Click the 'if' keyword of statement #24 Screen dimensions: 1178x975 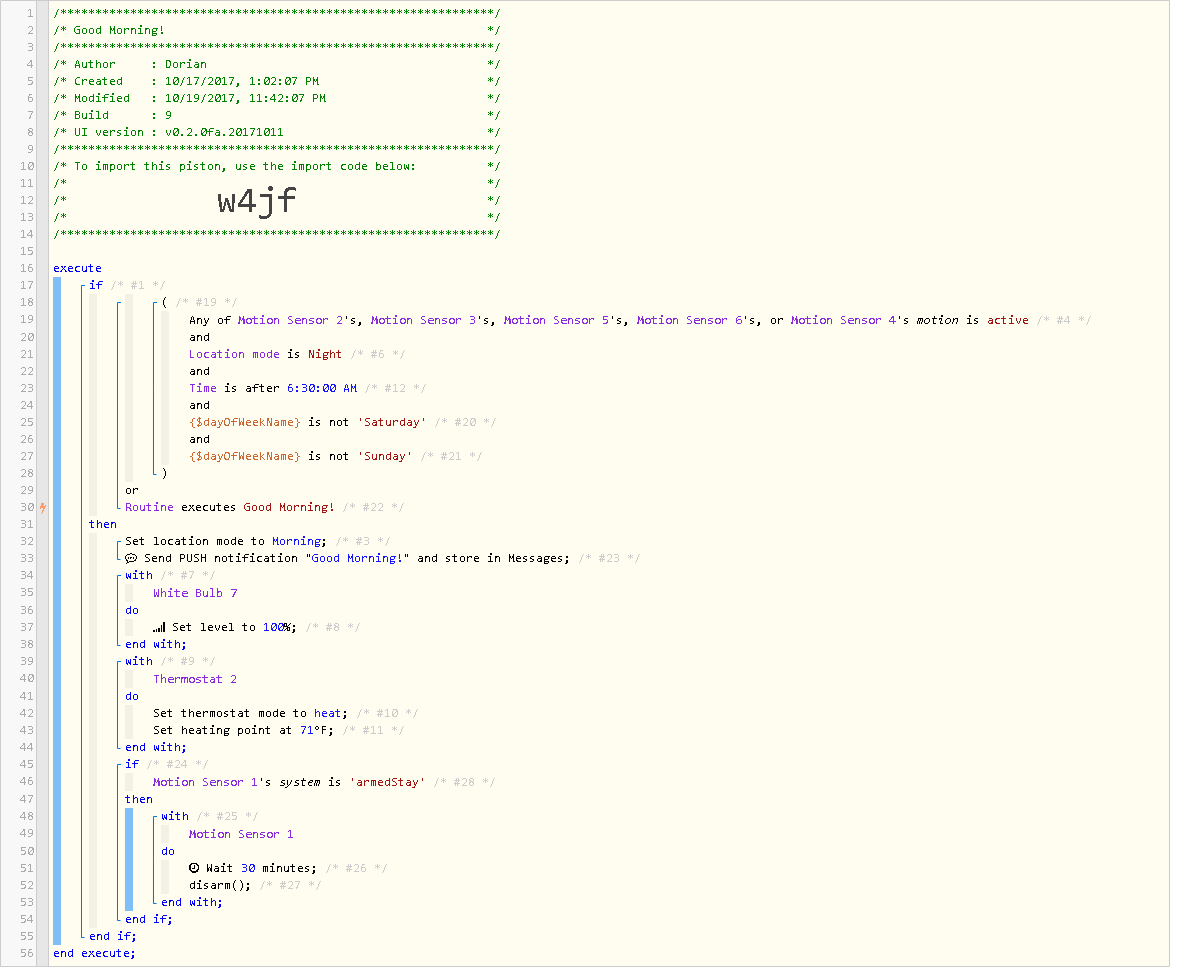pyautogui.click(x=132, y=765)
